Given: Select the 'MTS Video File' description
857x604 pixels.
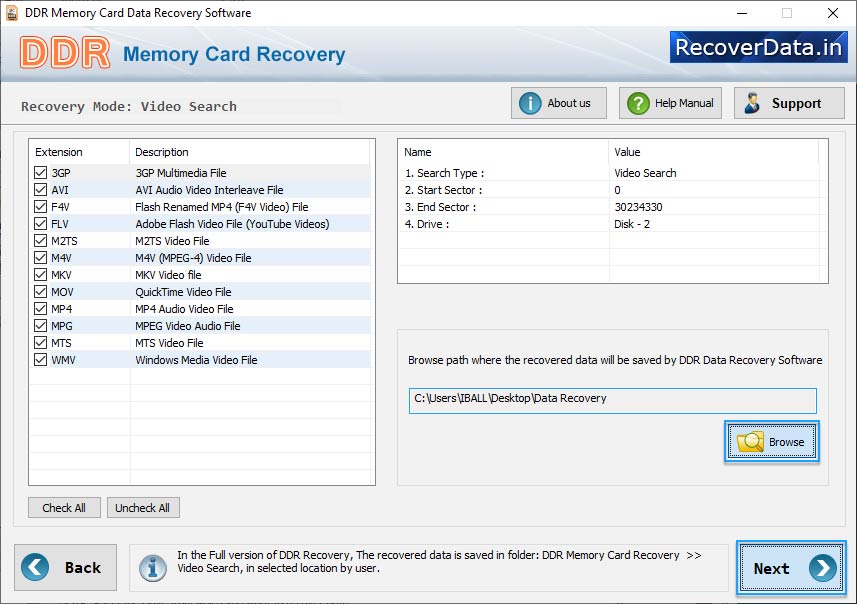Looking at the screenshot, I should (x=169, y=342).
